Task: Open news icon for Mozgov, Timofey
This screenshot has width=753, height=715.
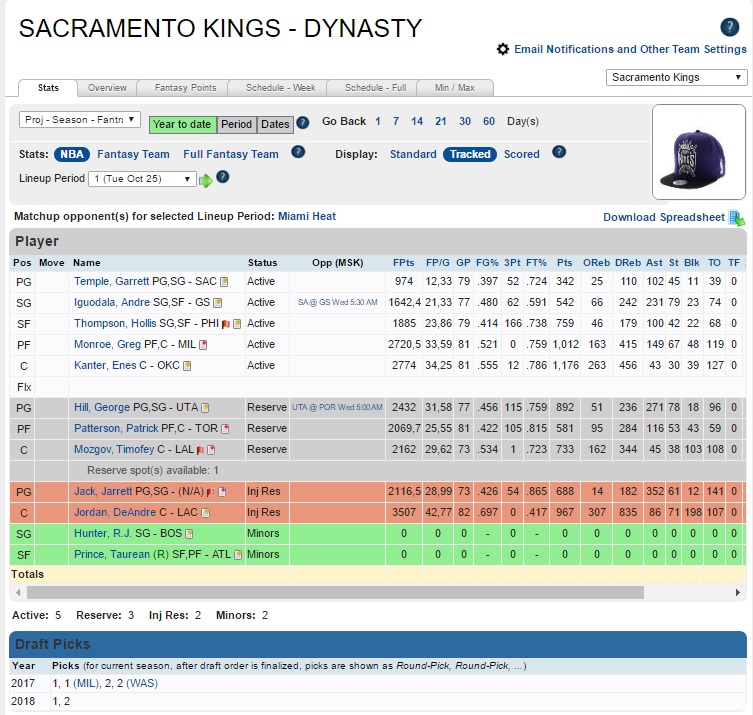Action: click(x=211, y=450)
